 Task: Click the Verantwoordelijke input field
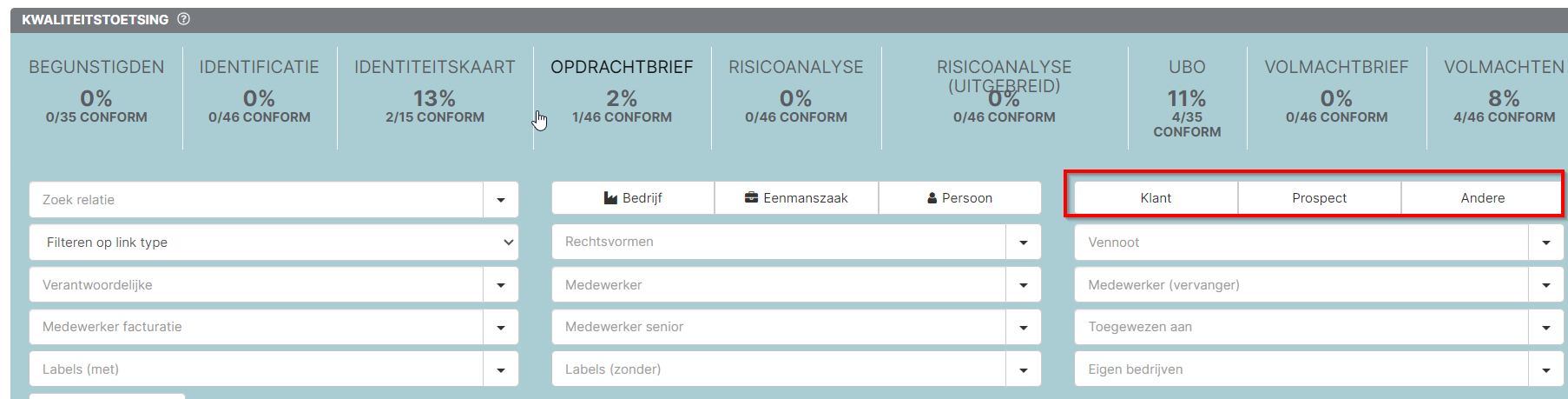256,285
